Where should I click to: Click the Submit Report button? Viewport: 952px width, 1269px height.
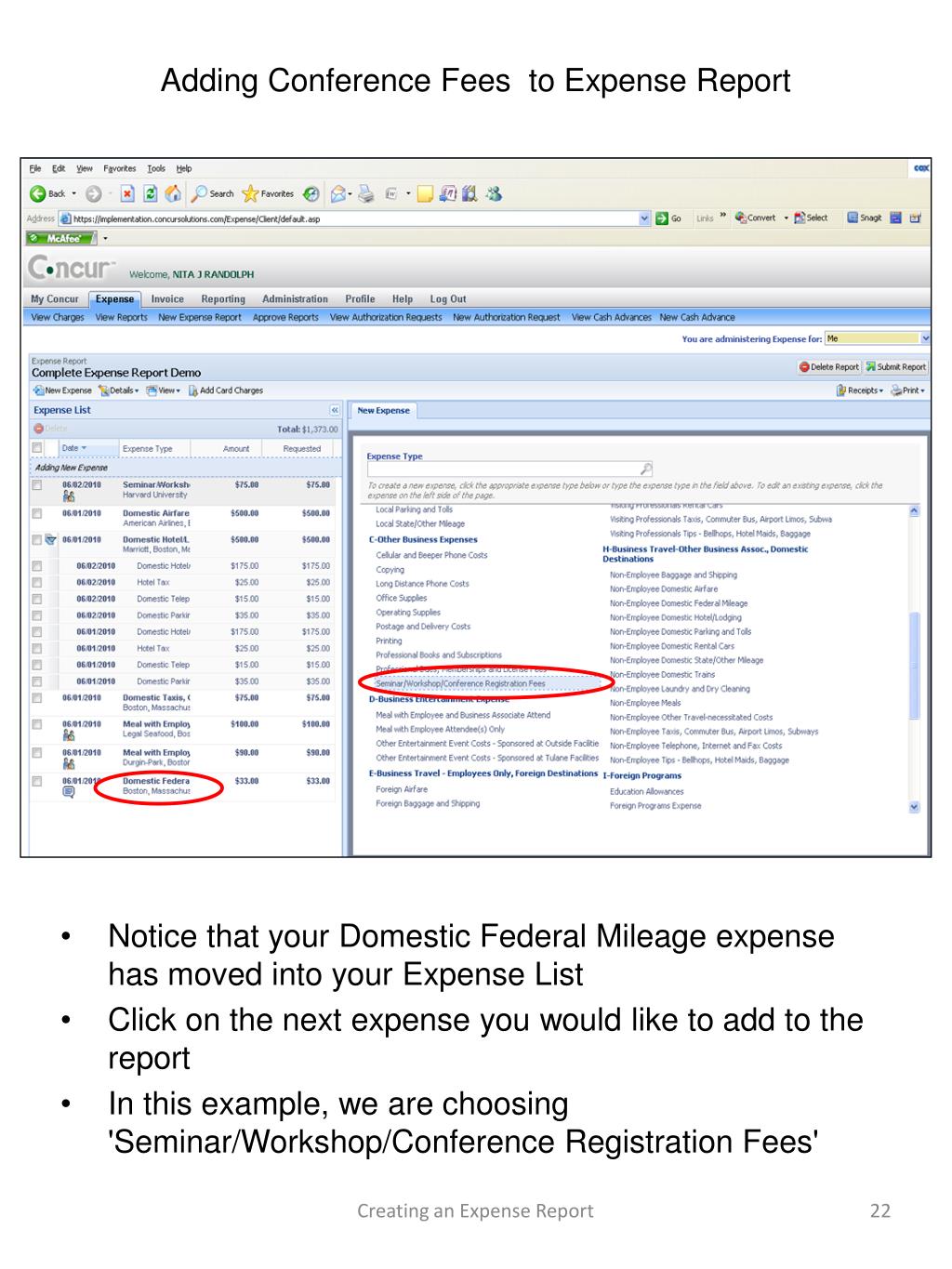pos(896,367)
